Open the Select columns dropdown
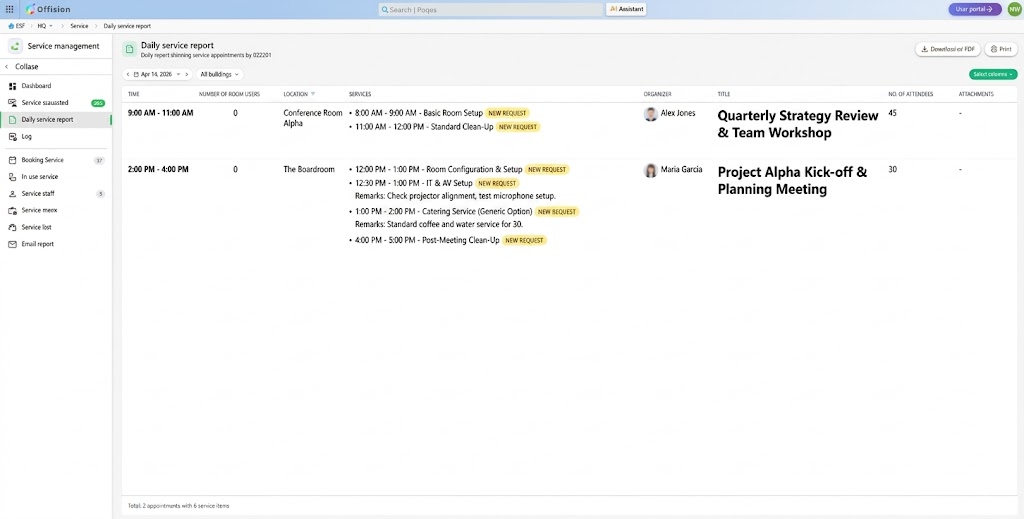This screenshot has width=1024, height=519. click(x=992, y=74)
